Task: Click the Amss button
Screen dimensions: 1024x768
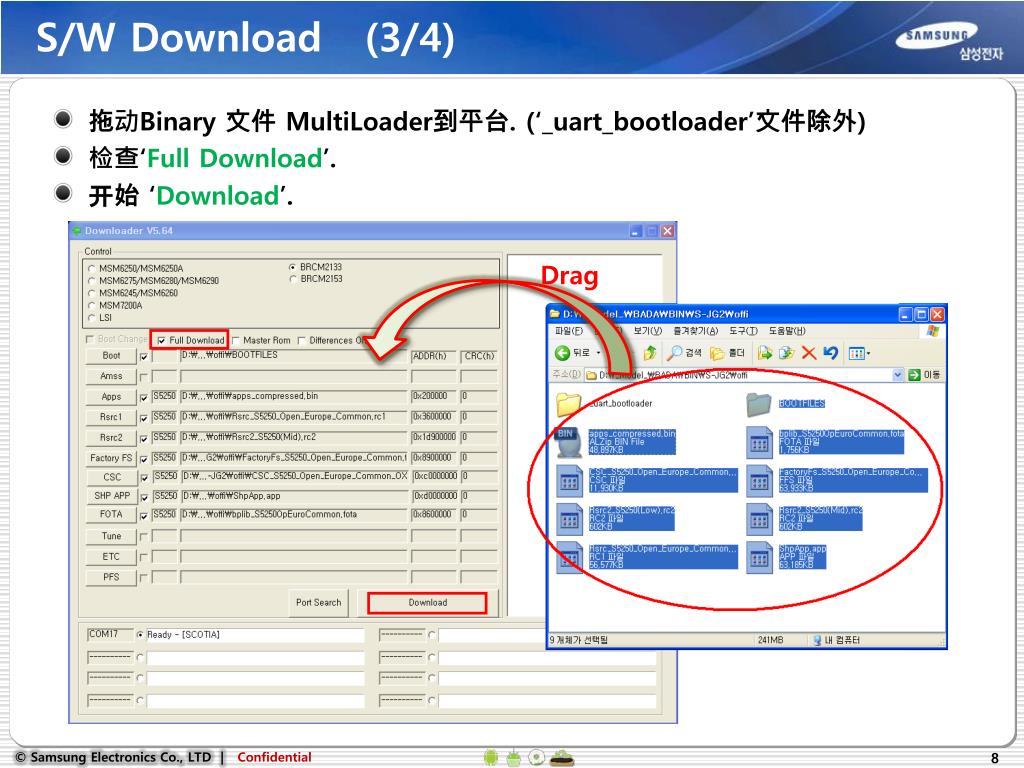Action: coord(111,376)
